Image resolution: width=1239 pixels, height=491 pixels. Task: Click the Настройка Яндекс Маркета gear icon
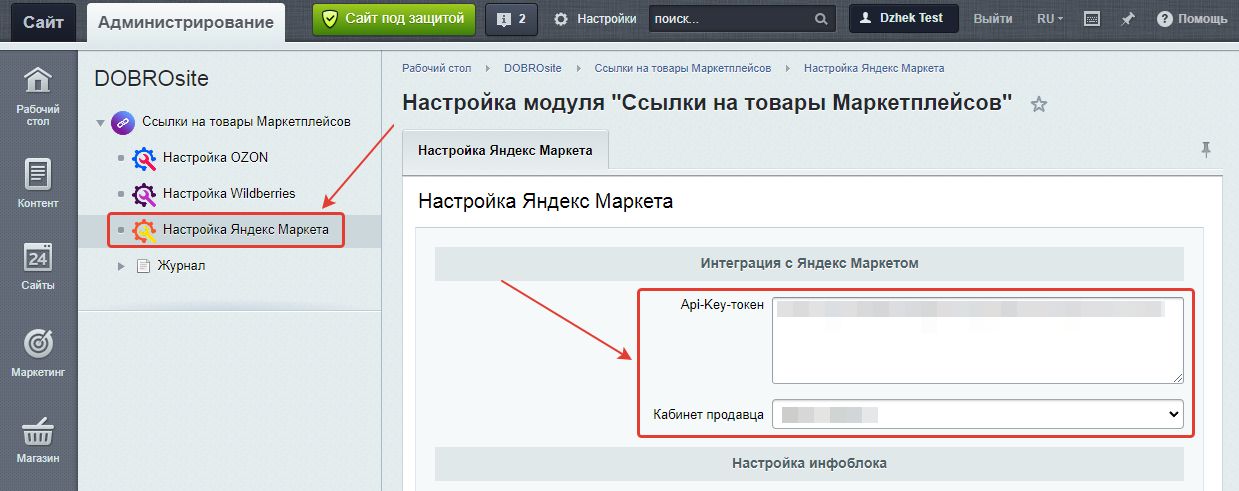144,230
